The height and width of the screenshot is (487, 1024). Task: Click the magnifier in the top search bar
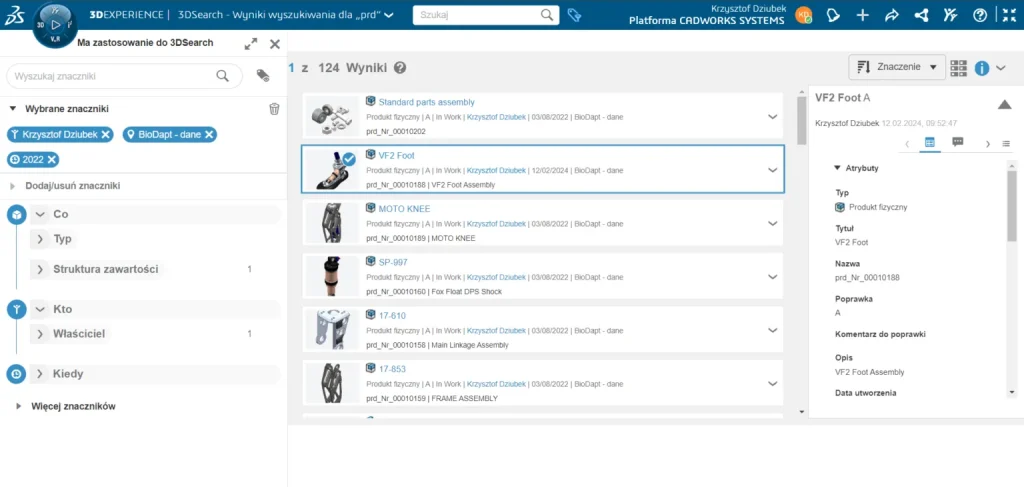[x=547, y=15]
